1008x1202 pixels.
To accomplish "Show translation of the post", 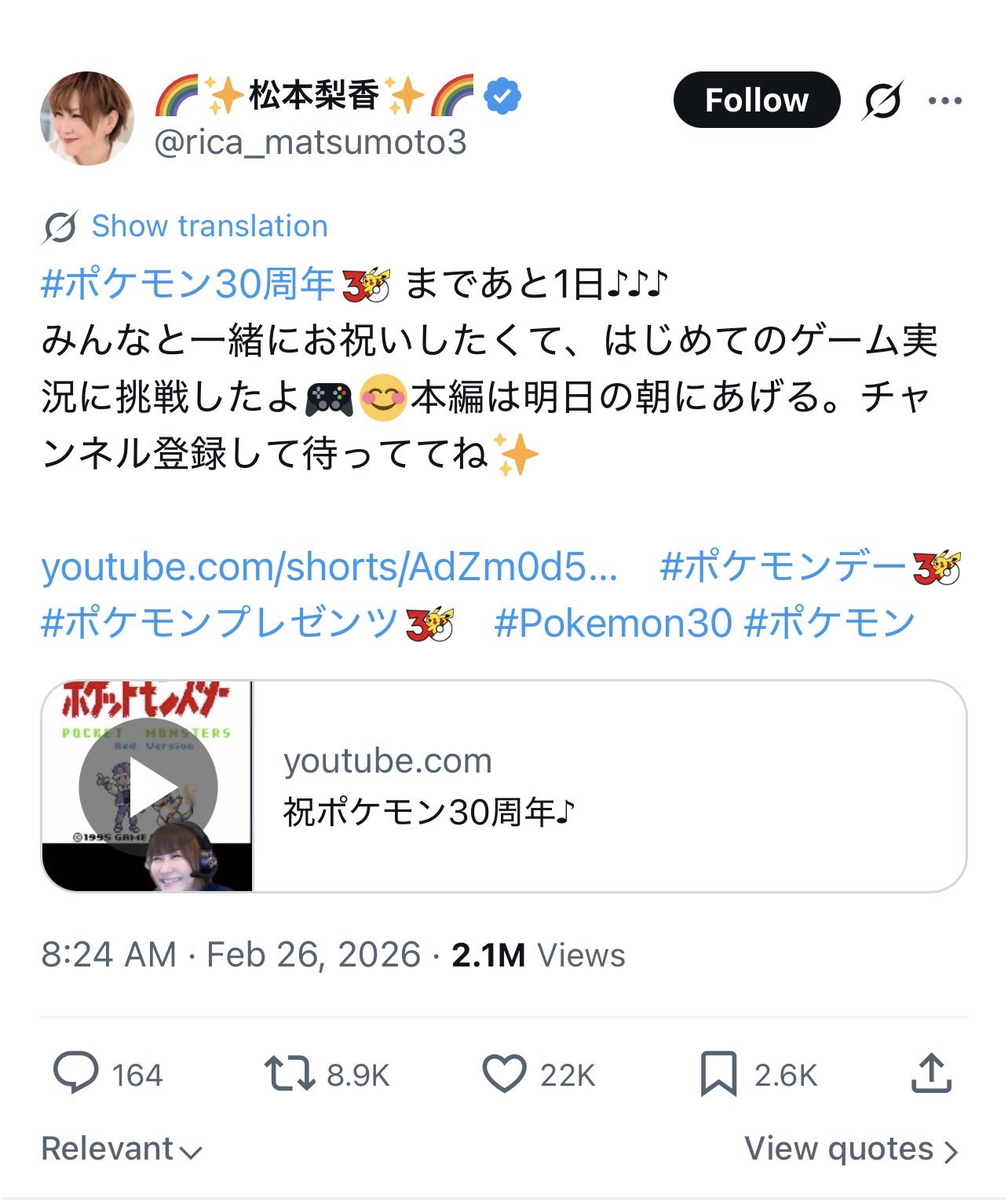I will pyautogui.click(x=209, y=226).
